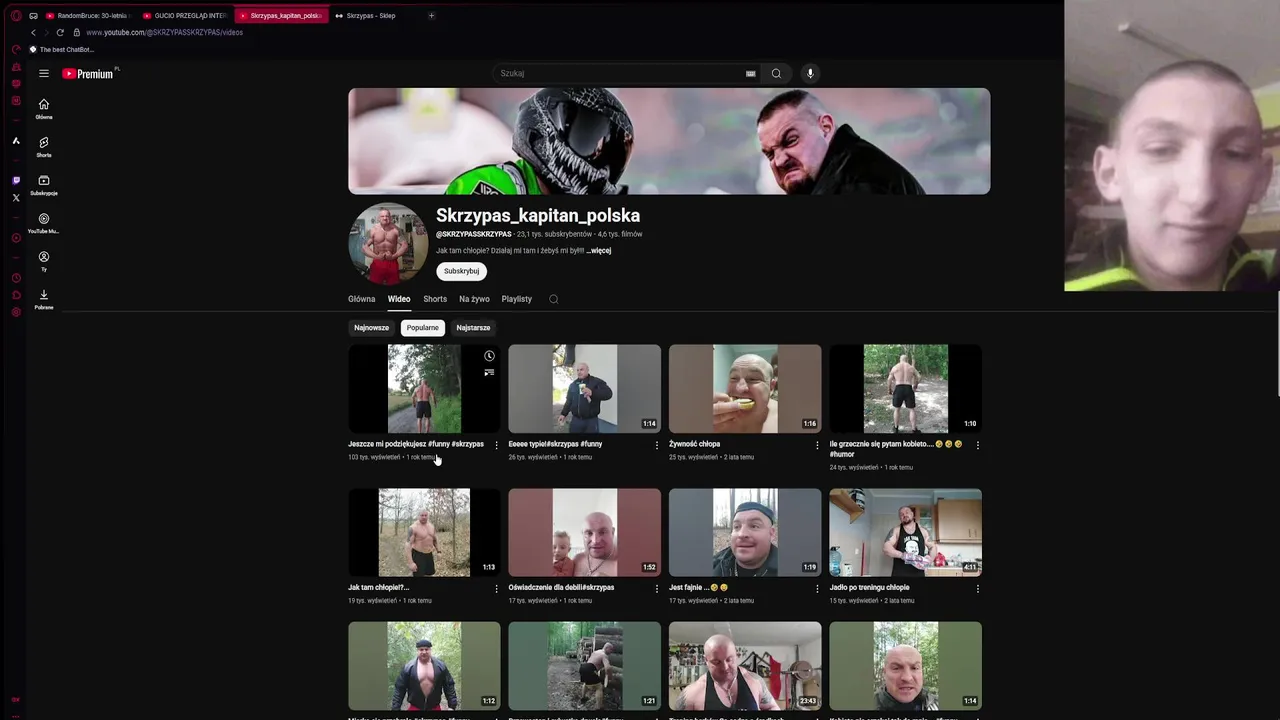Open options for 'Eeeee typie' video
1280x720 pixels.
[x=657, y=445]
